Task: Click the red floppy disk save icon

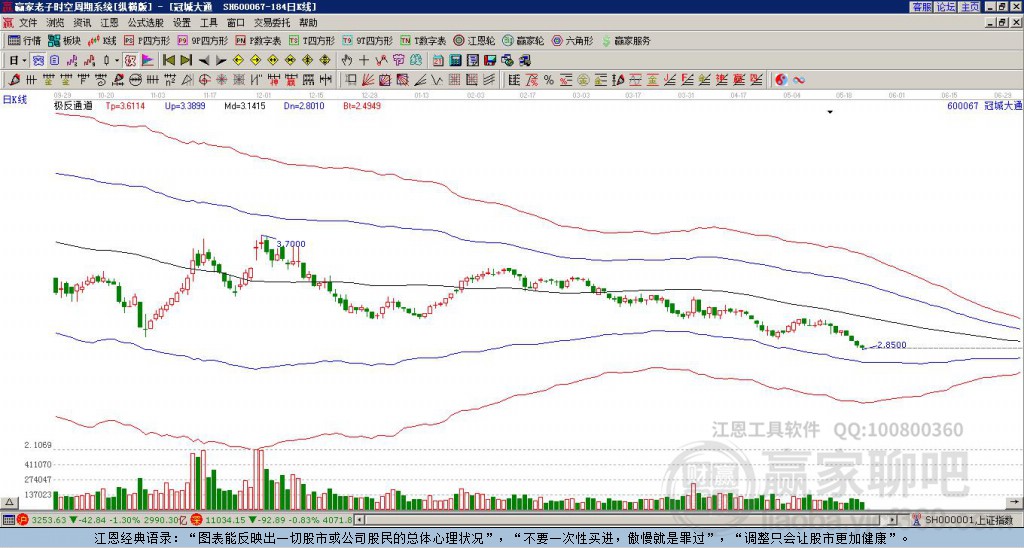Action: pos(490,60)
